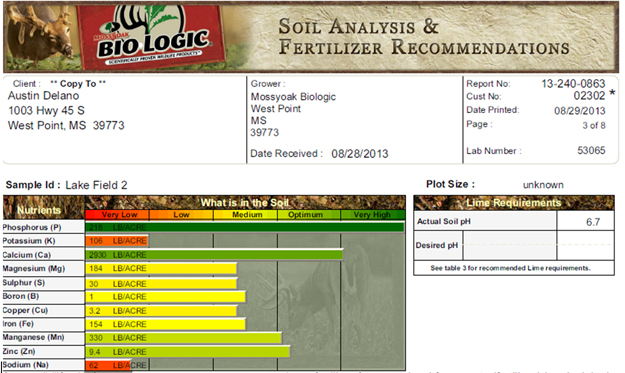Select the Calcium (Ca) nutrient bar
Image resolution: width=625 pixels, height=373 pixels.
214,255
